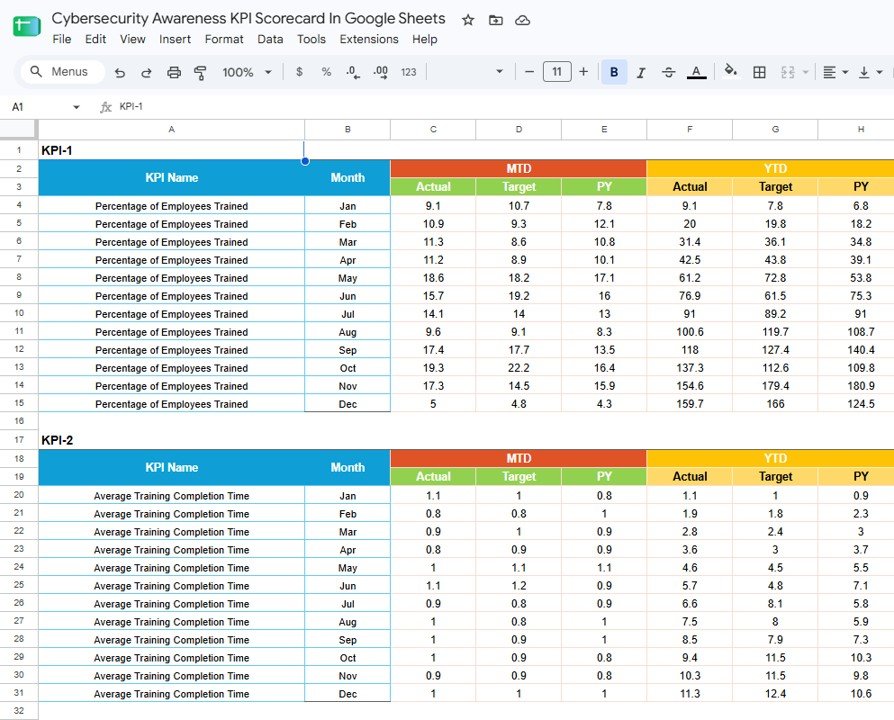The image size is (894, 720).
Task: Open the font family dropdown arrow
Action: click(x=499, y=72)
